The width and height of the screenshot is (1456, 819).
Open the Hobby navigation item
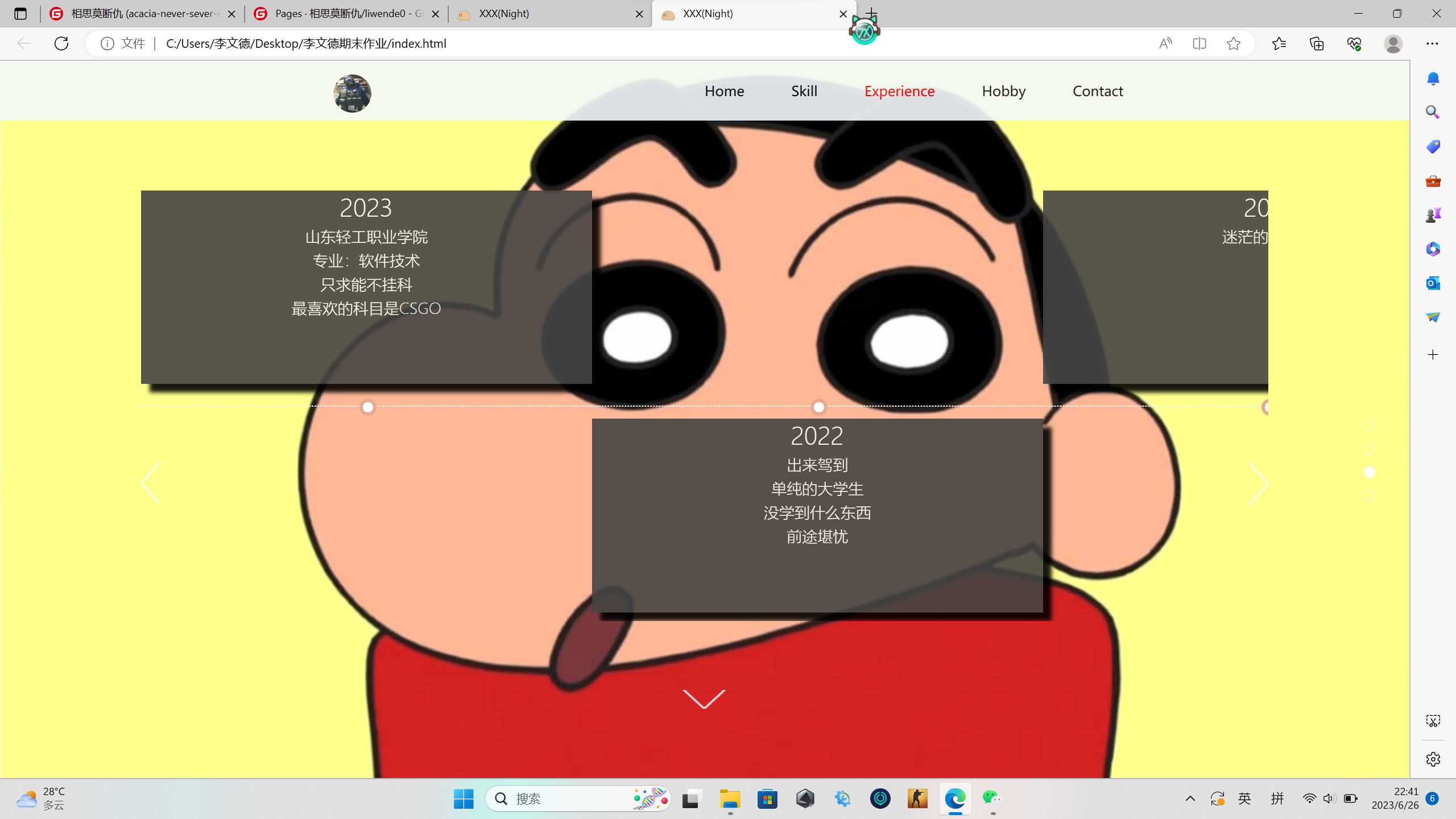1003,91
